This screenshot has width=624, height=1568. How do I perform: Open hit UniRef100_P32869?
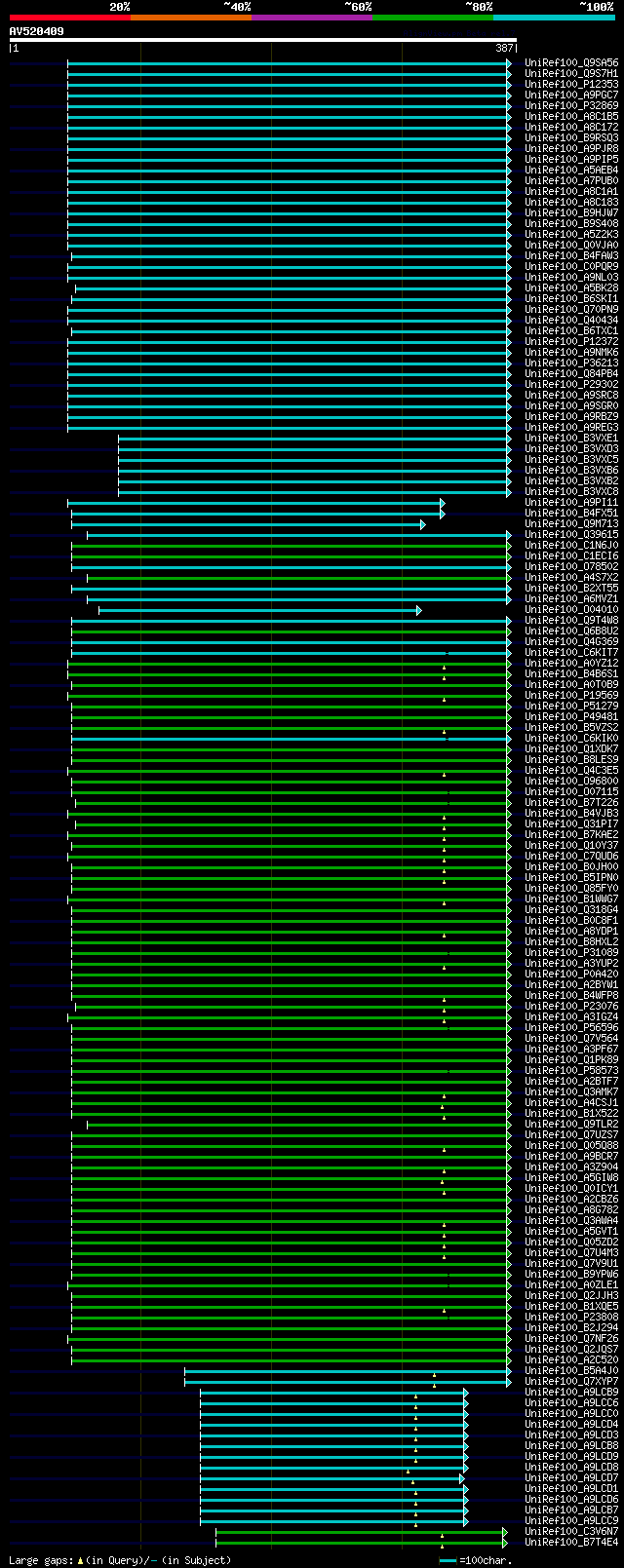(x=571, y=105)
